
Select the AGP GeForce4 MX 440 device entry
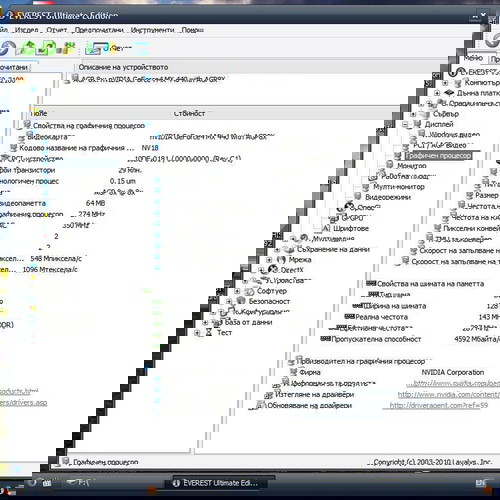(x=149, y=79)
